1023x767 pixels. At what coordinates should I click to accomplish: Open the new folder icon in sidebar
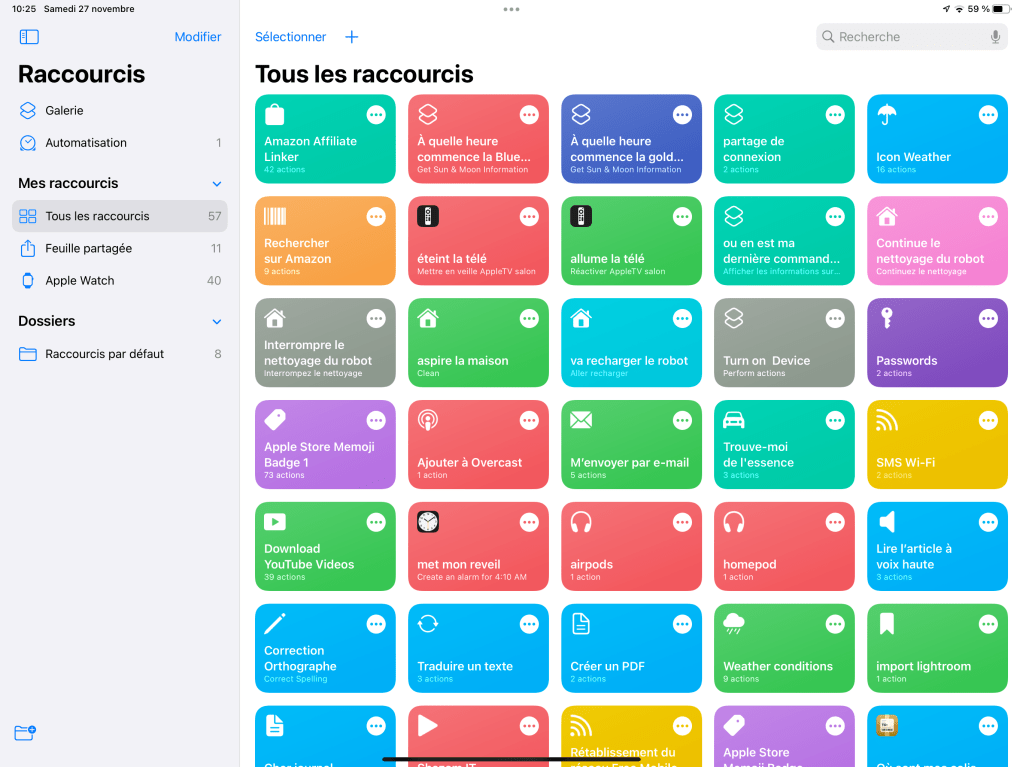[x=26, y=733]
